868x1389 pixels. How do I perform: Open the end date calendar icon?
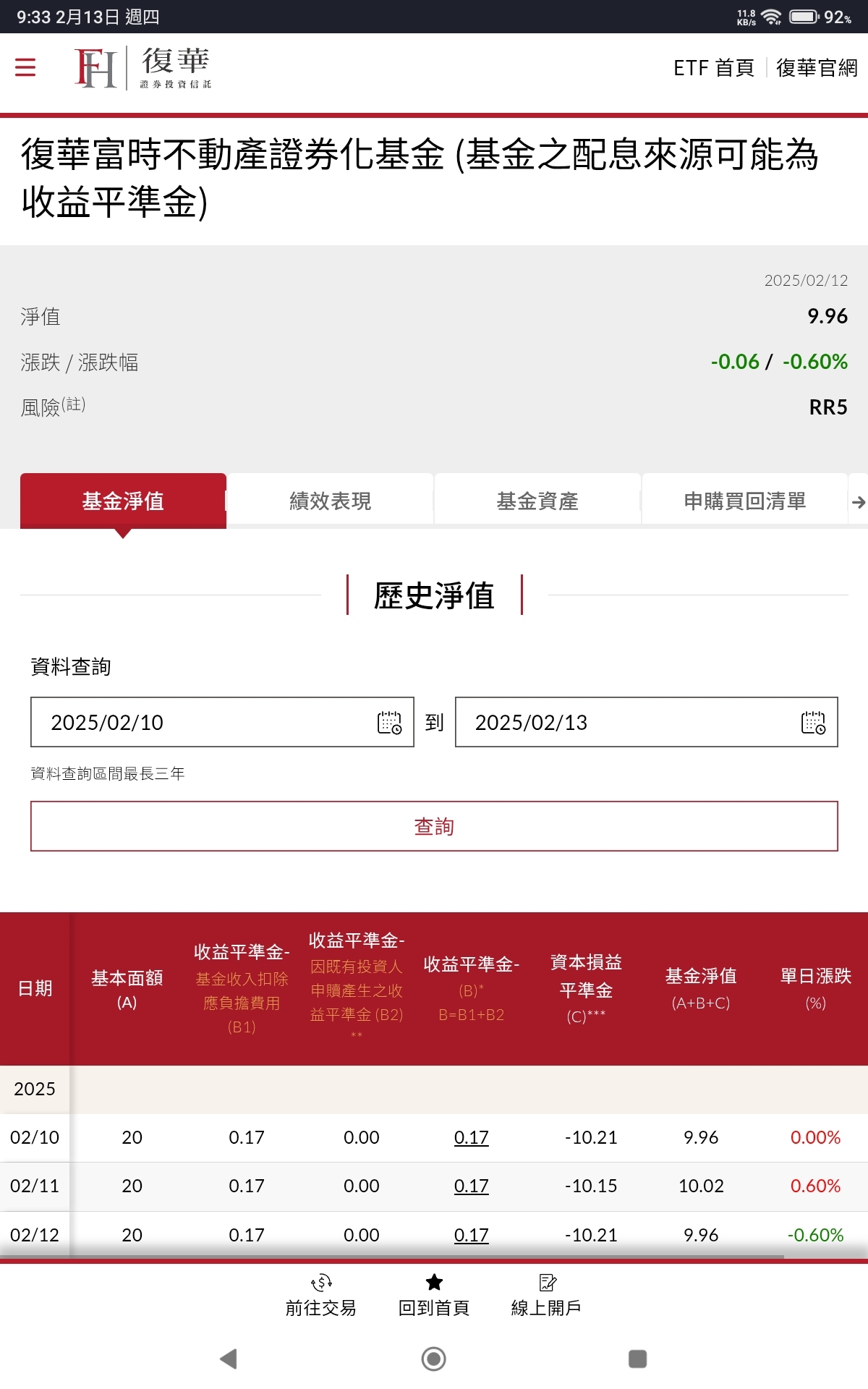click(814, 722)
